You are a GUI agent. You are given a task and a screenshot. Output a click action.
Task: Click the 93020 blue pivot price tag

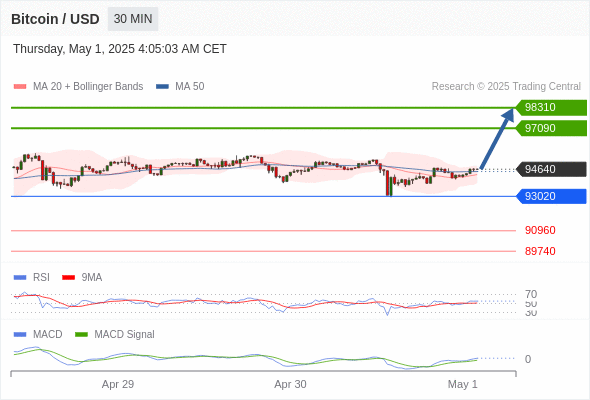click(x=551, y=196)
